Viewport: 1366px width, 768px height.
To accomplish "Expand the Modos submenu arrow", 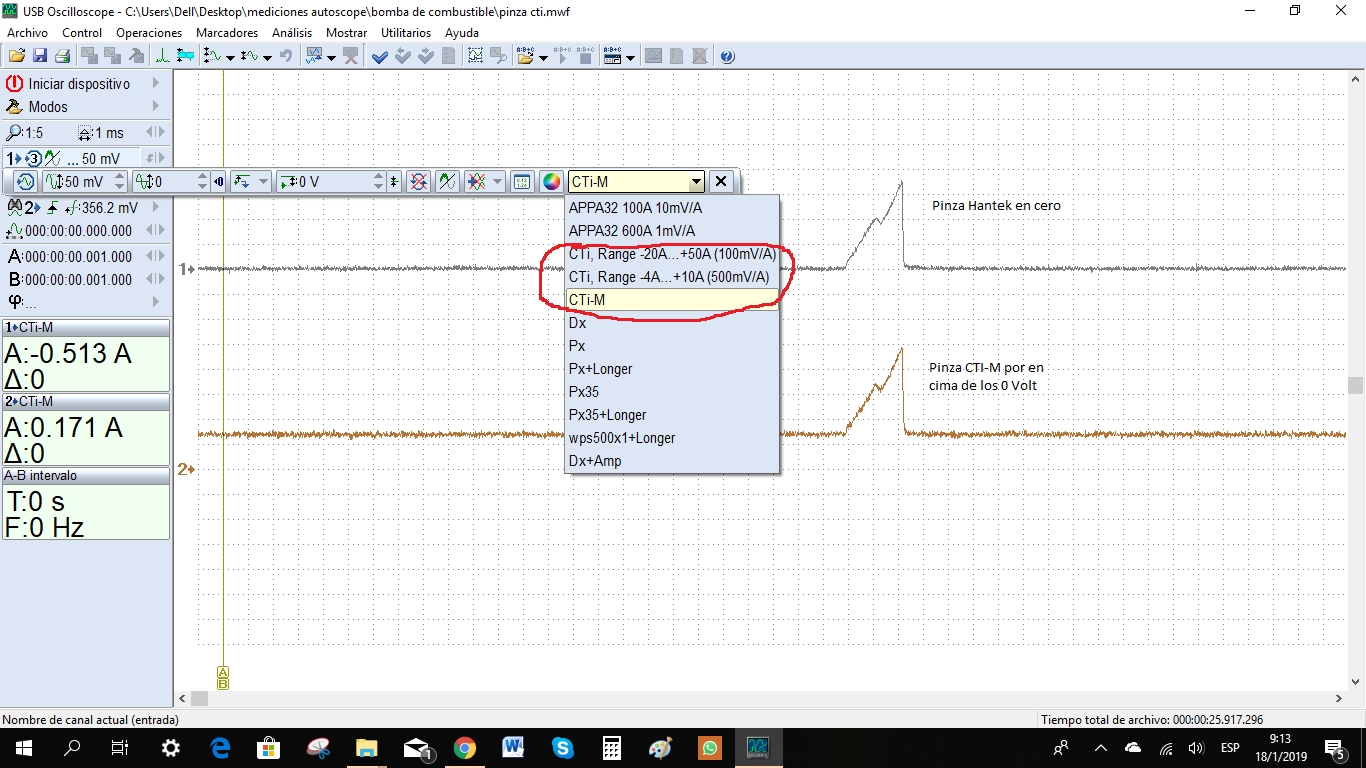I will point(156,107).
